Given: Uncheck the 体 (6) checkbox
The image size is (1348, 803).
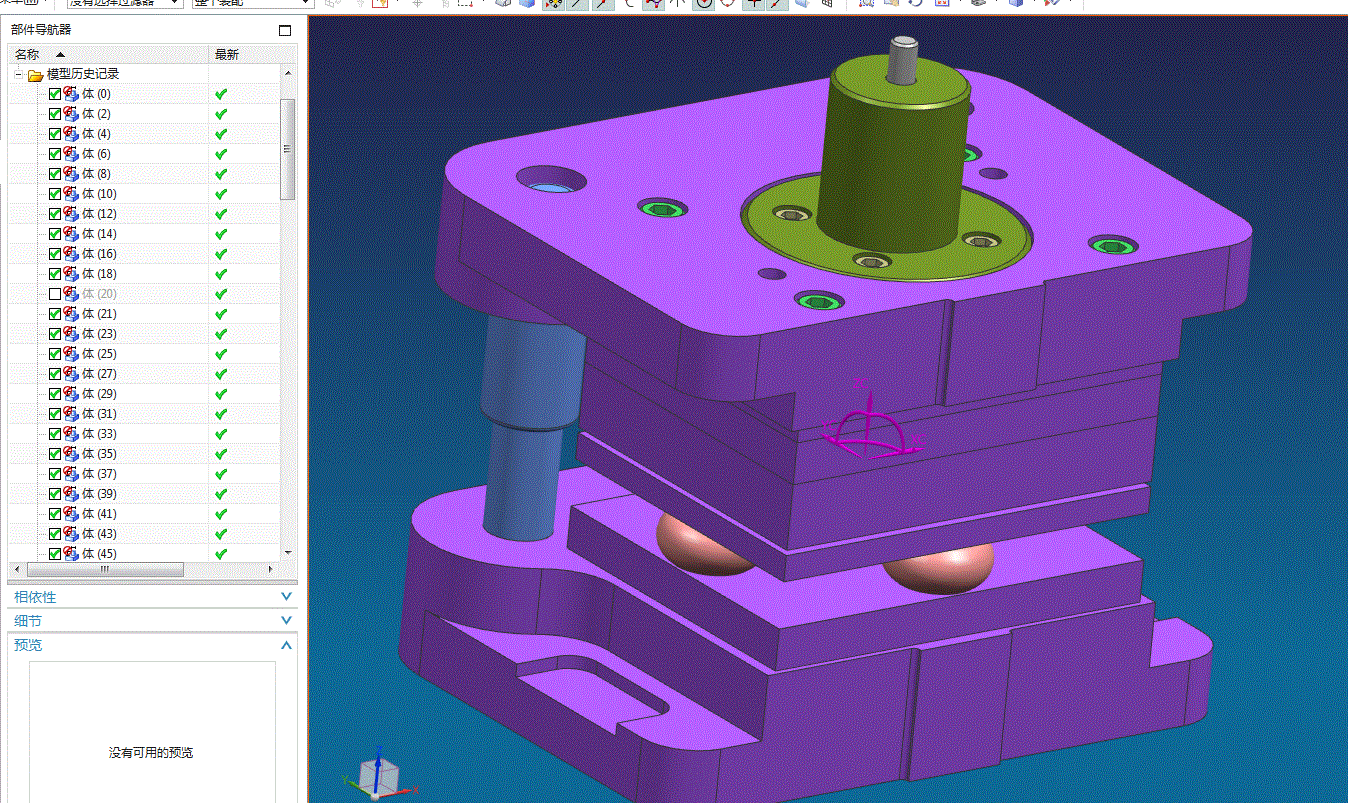Looking at the screenshot, I should click(55, 154).
